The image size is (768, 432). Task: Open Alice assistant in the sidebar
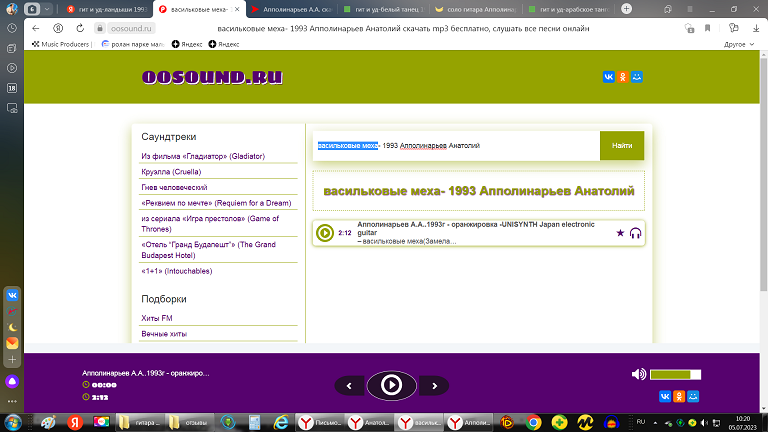[12, 382]
